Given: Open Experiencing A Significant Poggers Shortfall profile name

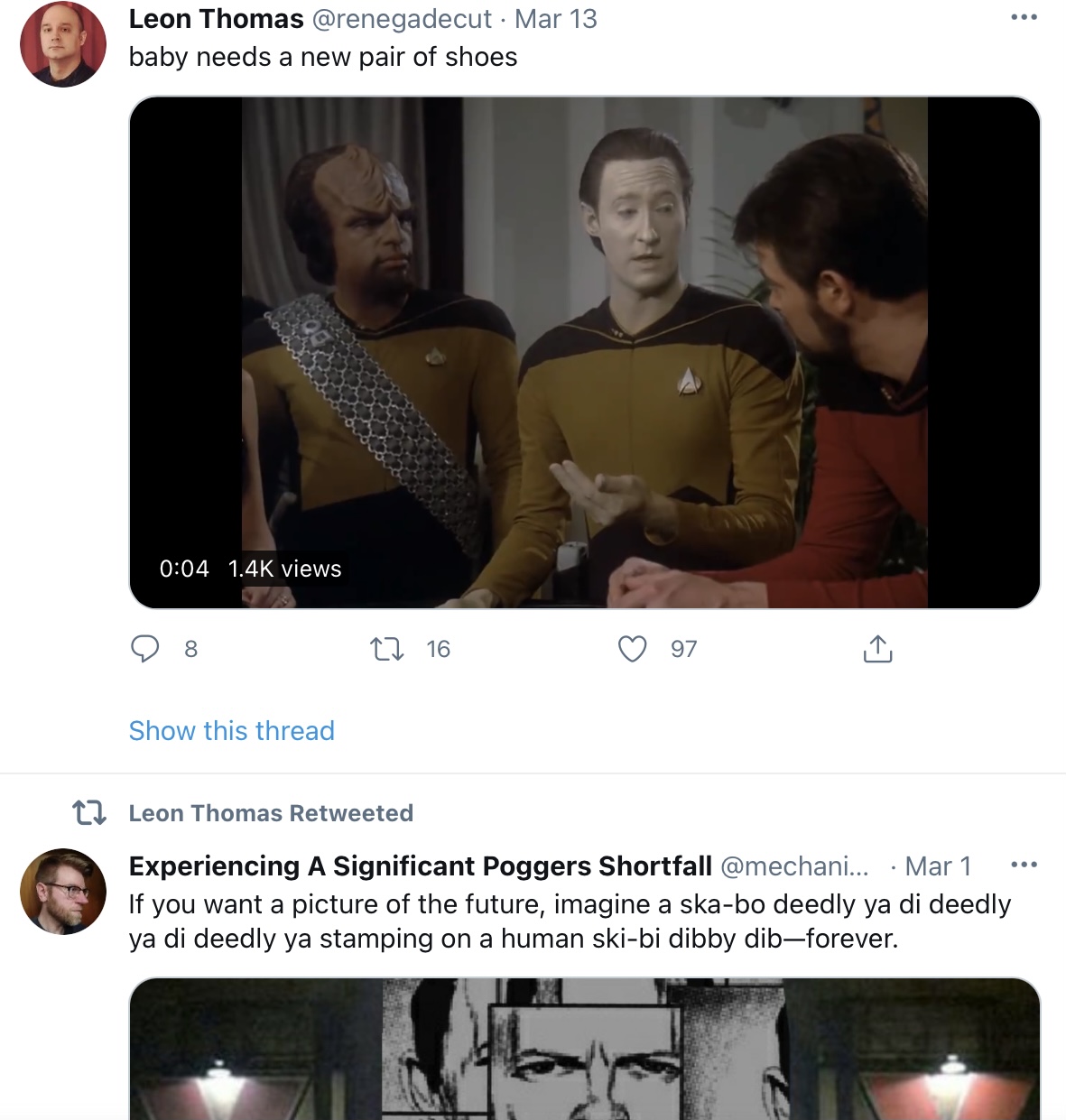Looking at the screenshot, I should 421,866.
